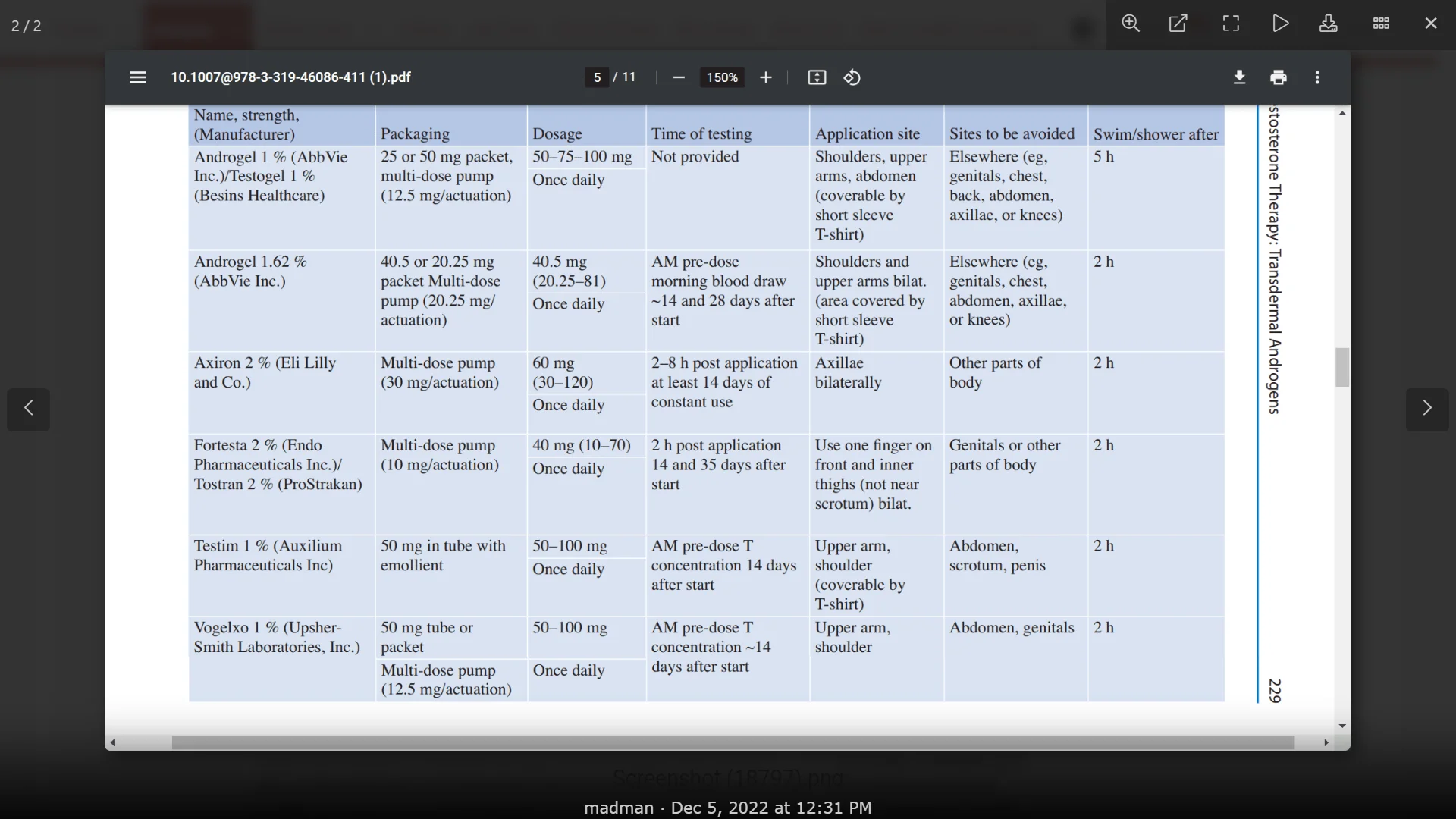Viewport: 1456px width, 819px height.
Task: Go to previous attachment arrow
Action: [29, 409]
